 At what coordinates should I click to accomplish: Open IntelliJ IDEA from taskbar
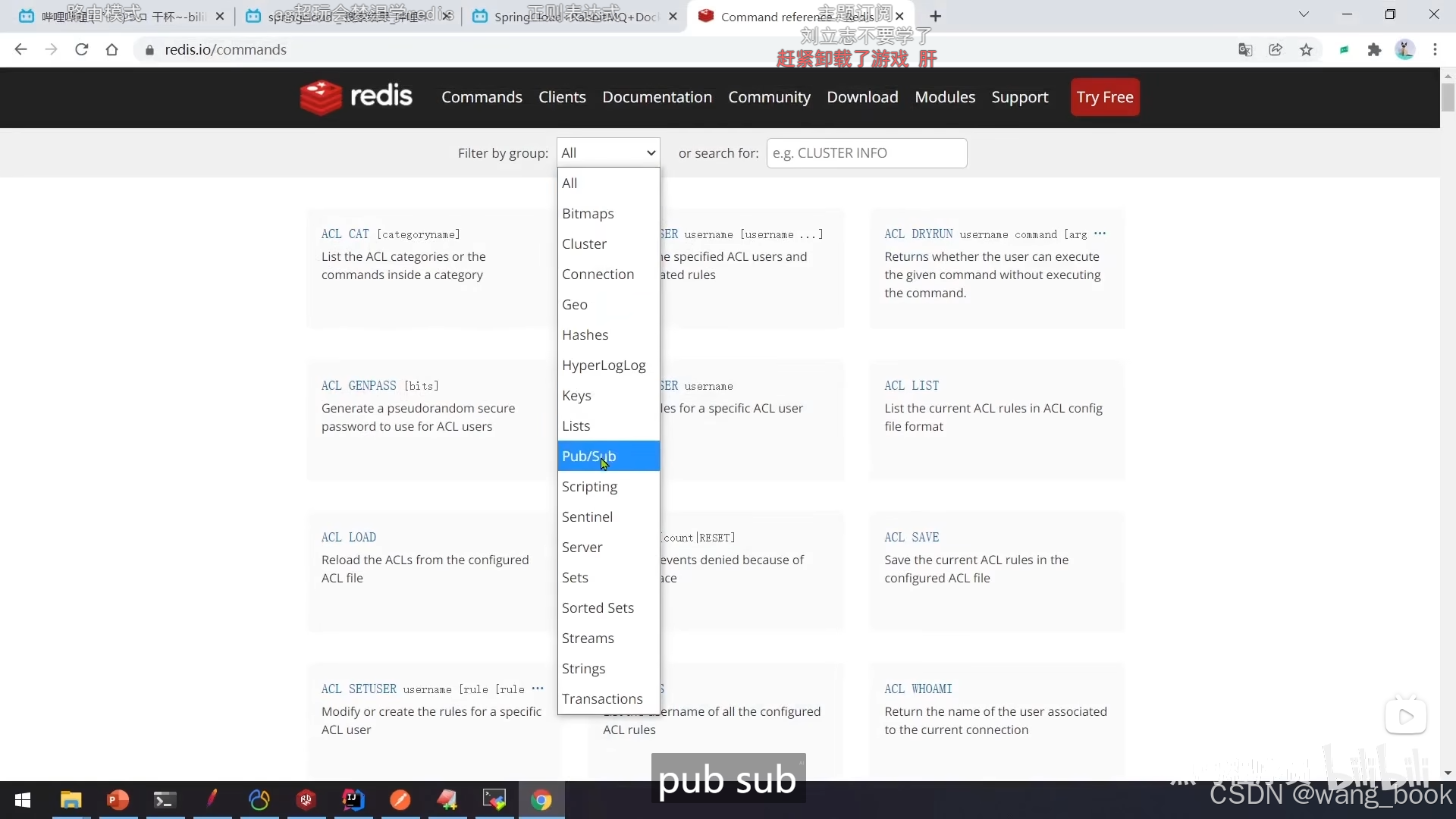pos(353,800)
